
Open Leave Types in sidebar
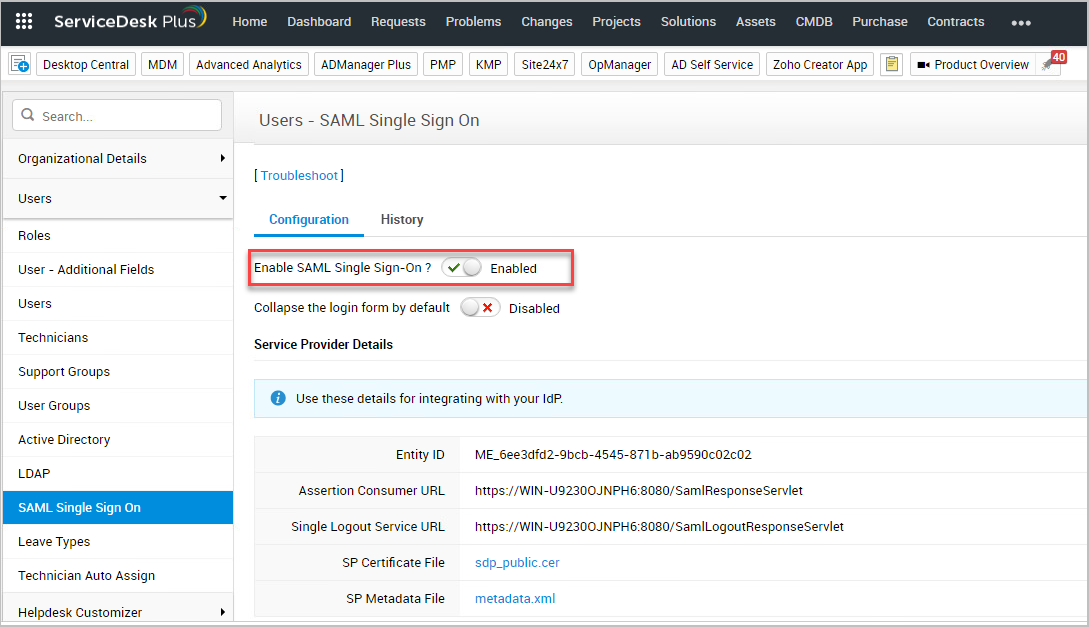click(118, 542)
